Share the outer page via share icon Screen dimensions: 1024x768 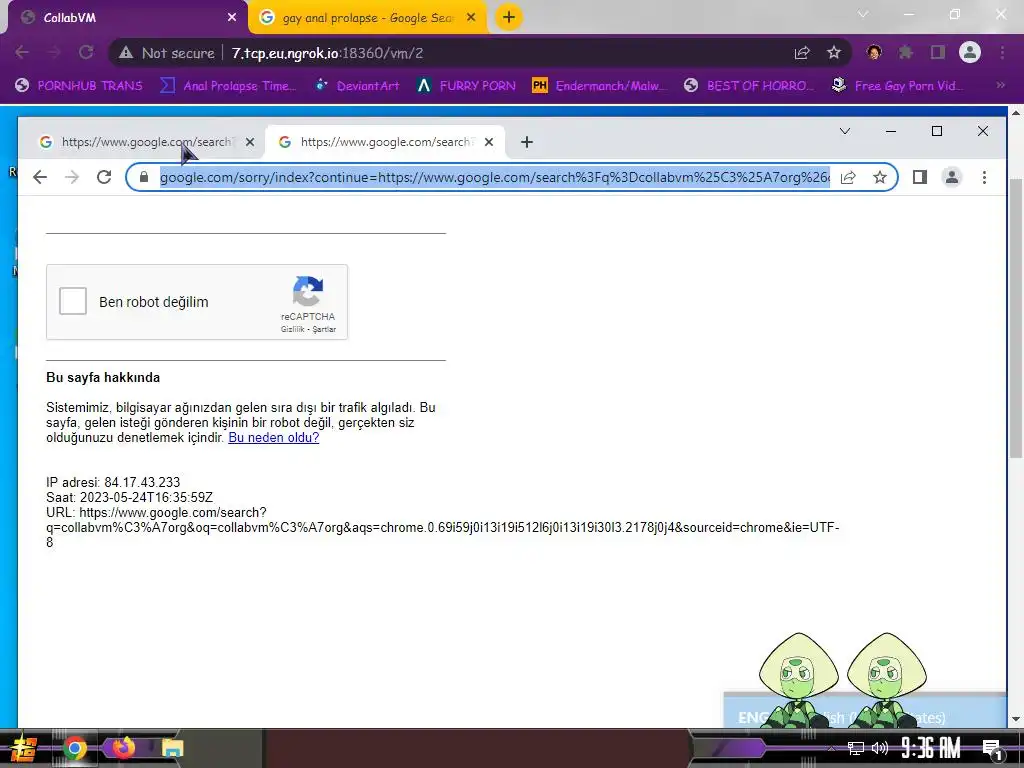(802, 53)
